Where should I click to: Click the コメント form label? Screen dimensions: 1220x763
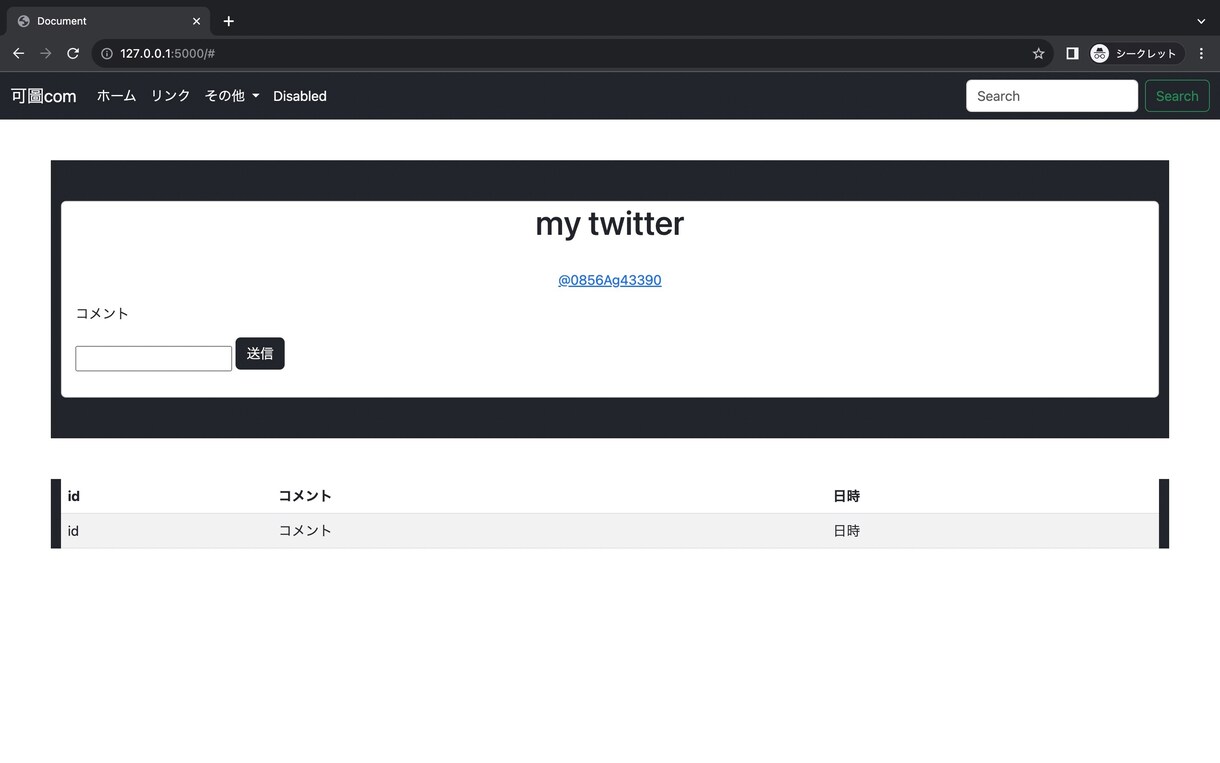pos(102,313)
